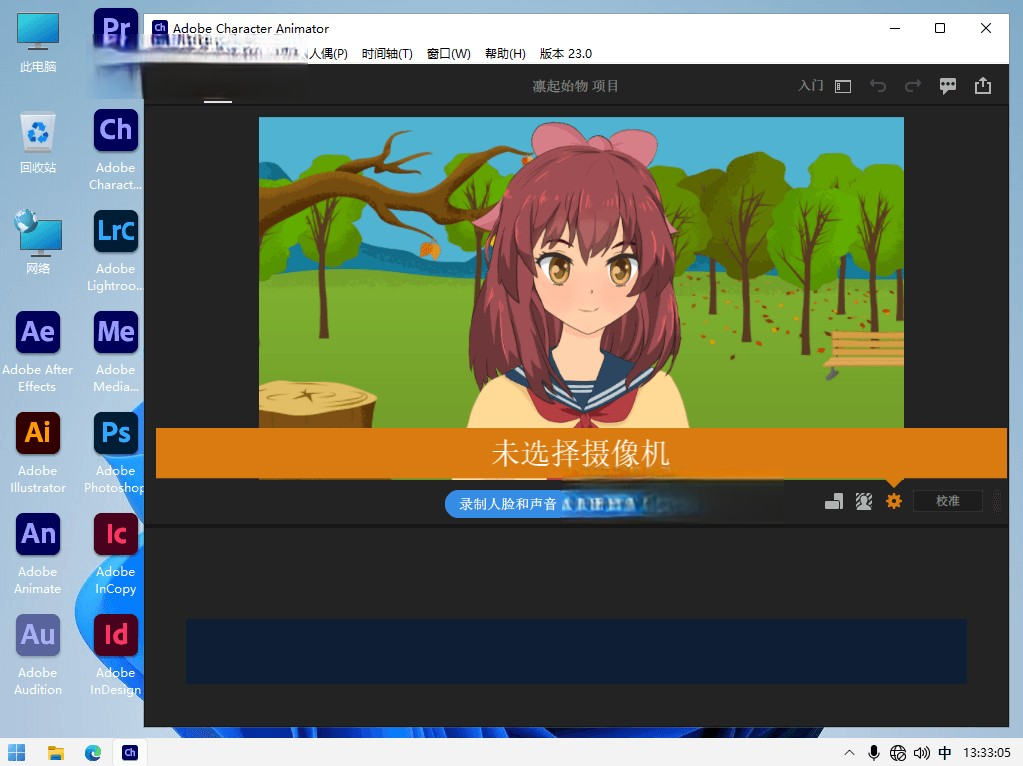The height and width of the screenshot is (766, 1023).
Task: Click the dark blue timeline area
Action: (x=575, y=651)
